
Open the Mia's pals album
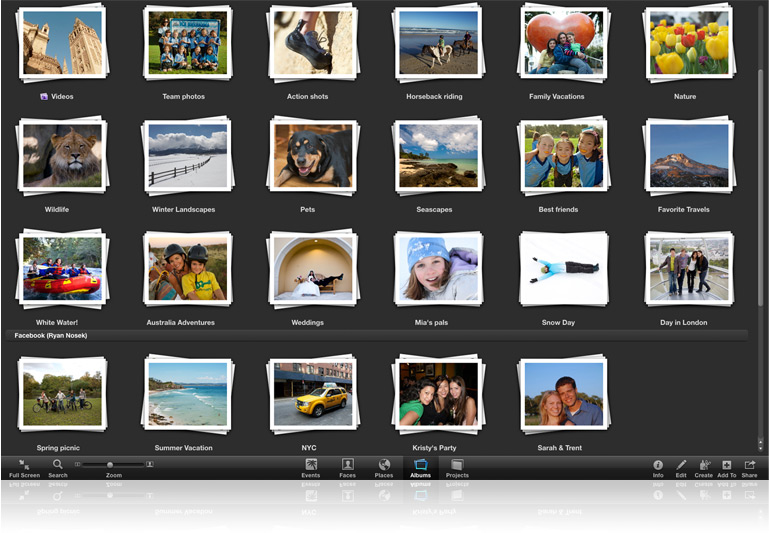click(438, 269)
